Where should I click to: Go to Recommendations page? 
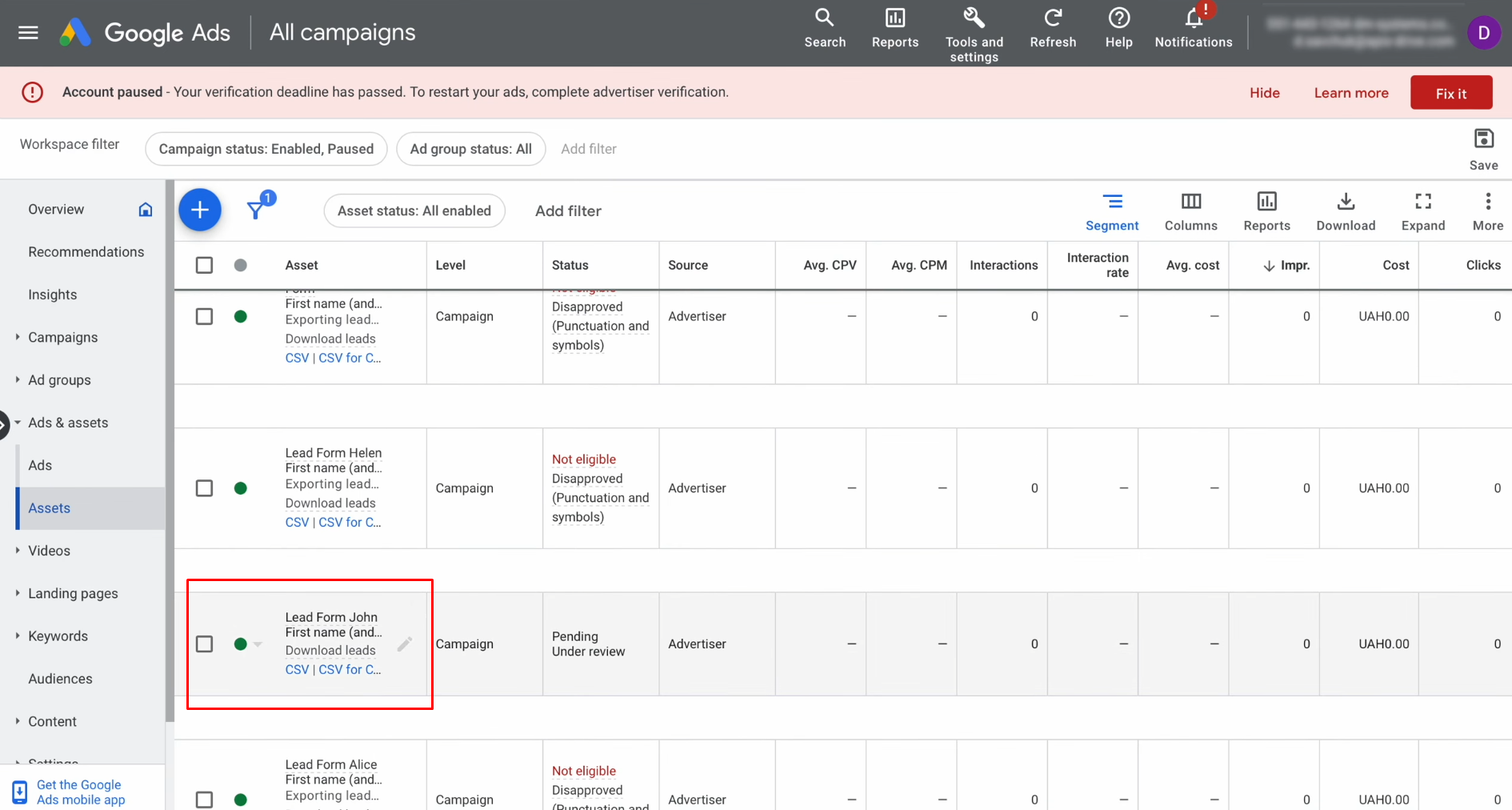click(86, 252)
